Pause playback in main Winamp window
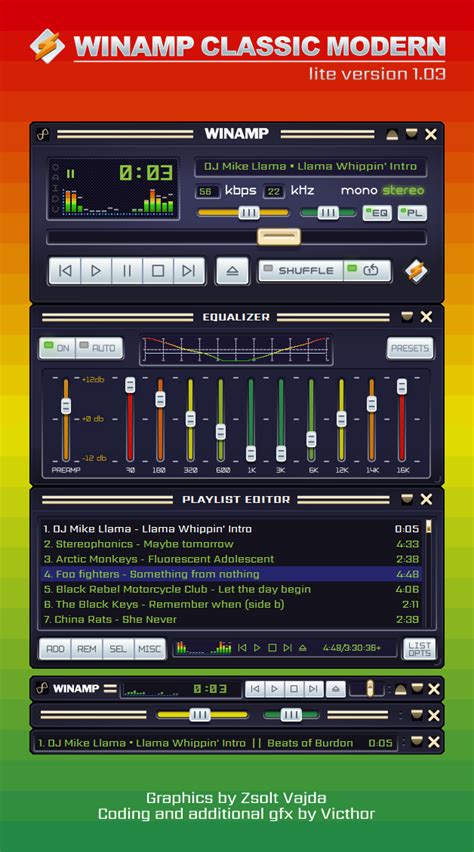Image resolution: width=474 pixels, height=852 pixels. click(127, 271)
